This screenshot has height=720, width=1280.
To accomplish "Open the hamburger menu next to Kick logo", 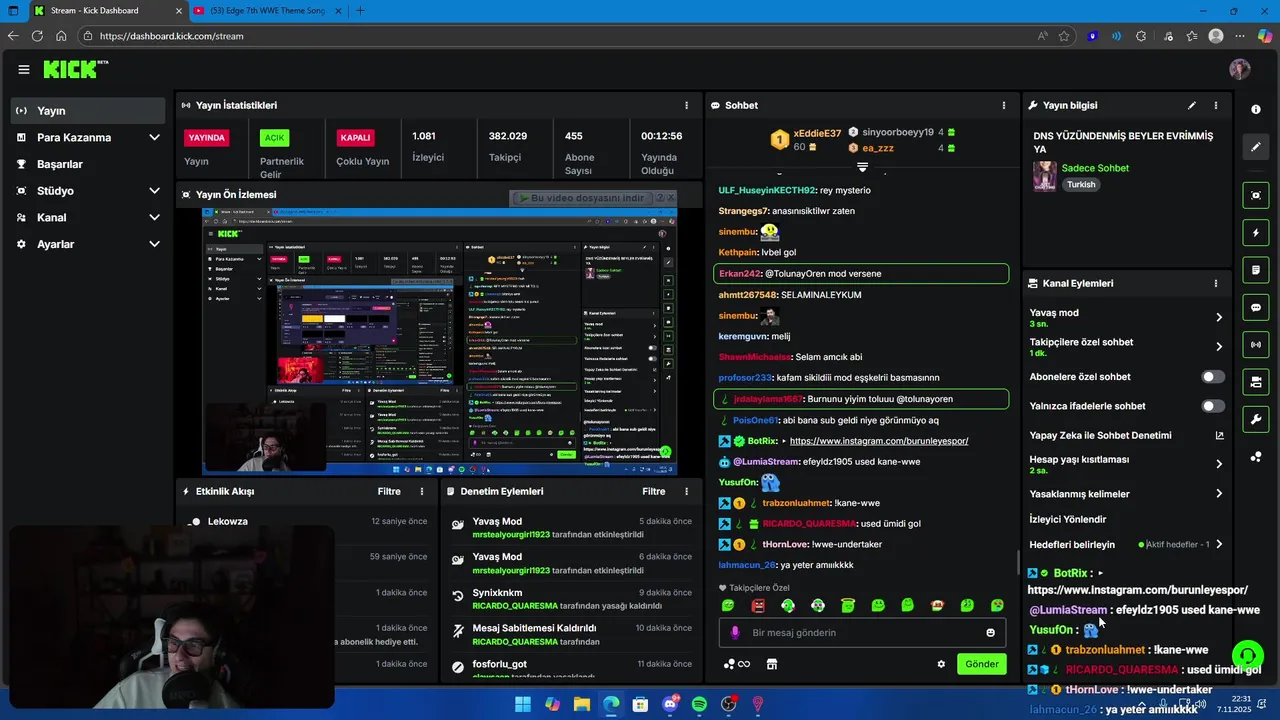I will click(x=24, y=69).
